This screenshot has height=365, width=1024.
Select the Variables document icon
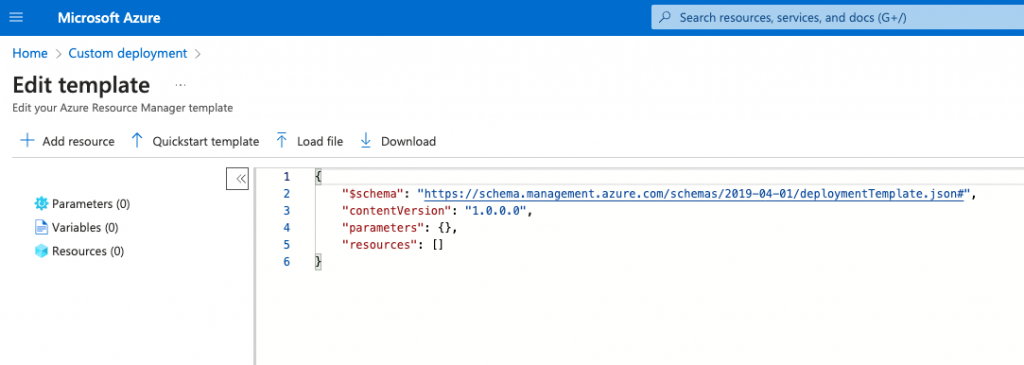point(41,227)
